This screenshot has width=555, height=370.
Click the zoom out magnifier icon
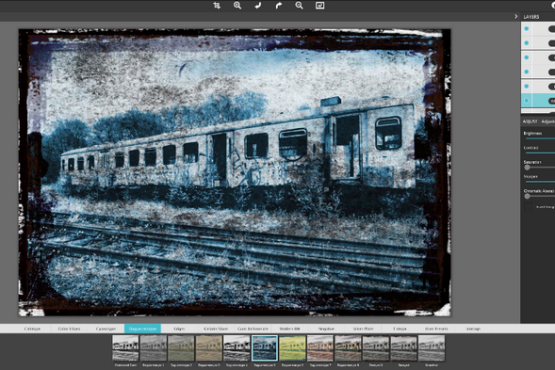pos(299,5)
